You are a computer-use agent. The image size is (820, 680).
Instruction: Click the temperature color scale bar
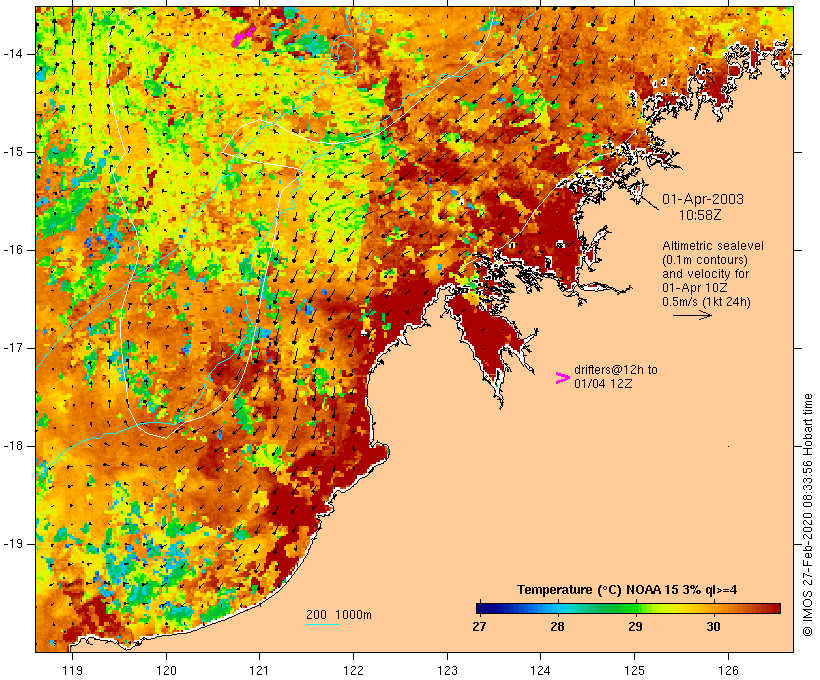628,608
